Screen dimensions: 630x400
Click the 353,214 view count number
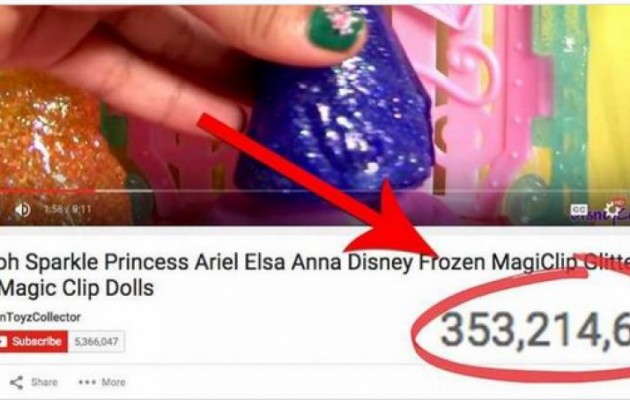[535, 330]
